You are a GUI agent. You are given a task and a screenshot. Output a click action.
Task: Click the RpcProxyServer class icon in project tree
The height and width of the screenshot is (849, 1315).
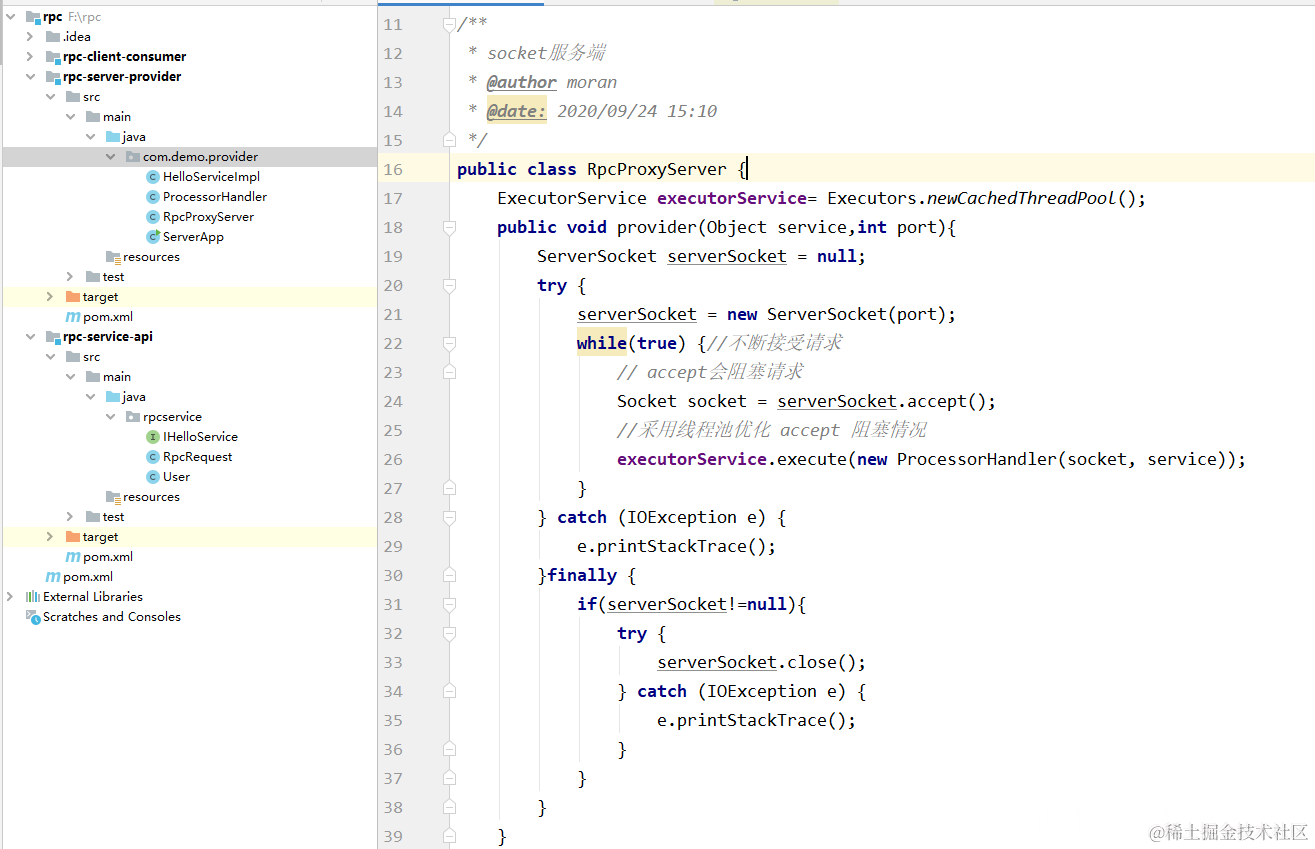pos(153,217)
